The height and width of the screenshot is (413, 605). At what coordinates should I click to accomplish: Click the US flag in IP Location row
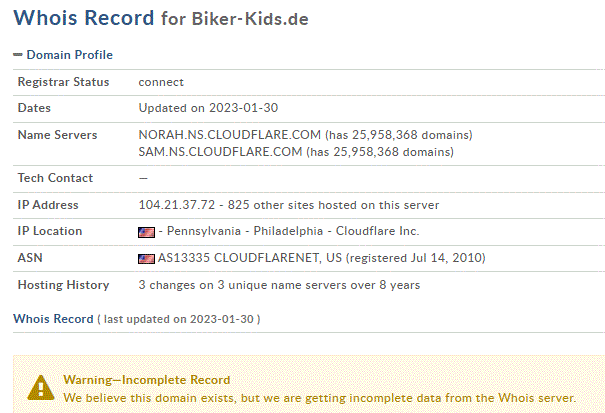[146, 232]
